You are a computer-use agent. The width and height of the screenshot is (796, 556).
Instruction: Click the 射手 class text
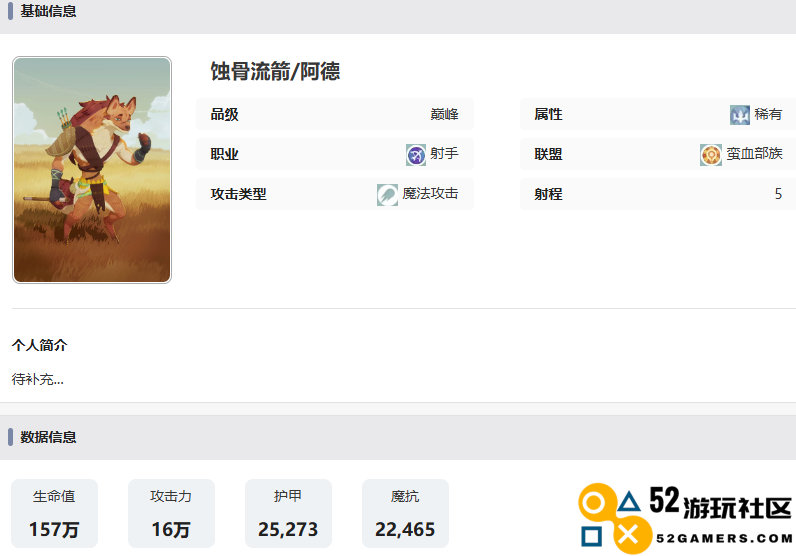click(444, 153)
